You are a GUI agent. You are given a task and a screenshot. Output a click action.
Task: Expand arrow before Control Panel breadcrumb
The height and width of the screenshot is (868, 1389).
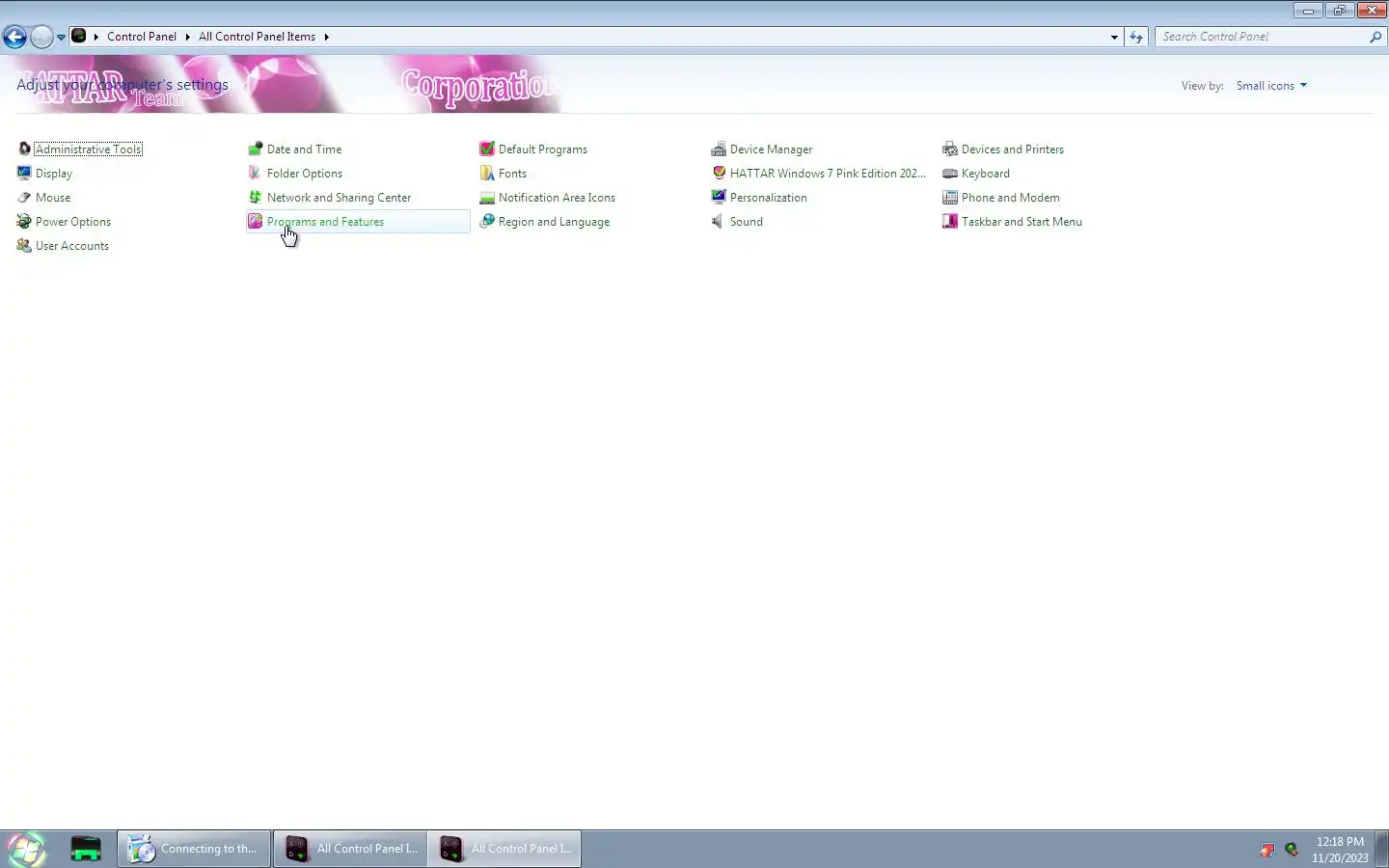point(95,37)
